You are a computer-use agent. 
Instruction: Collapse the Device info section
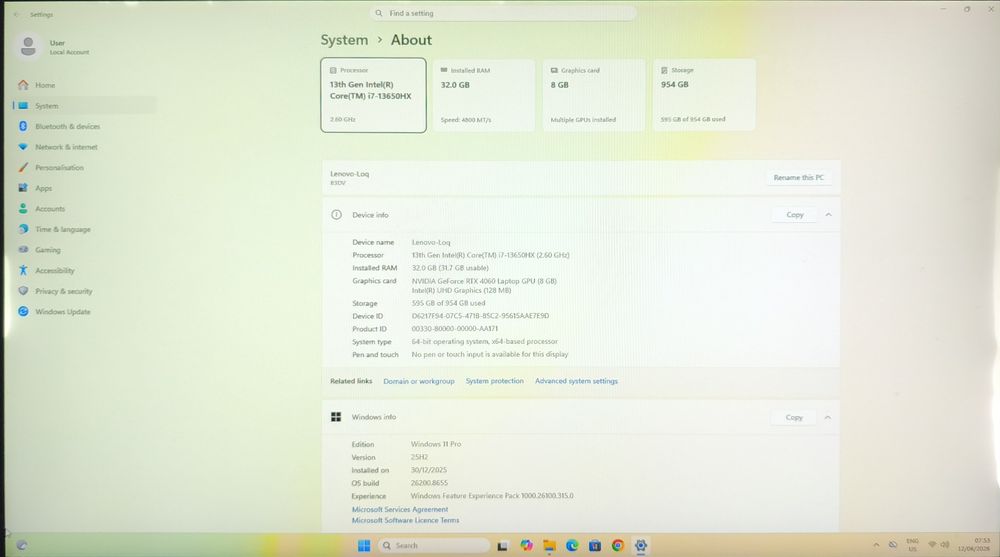828,214
